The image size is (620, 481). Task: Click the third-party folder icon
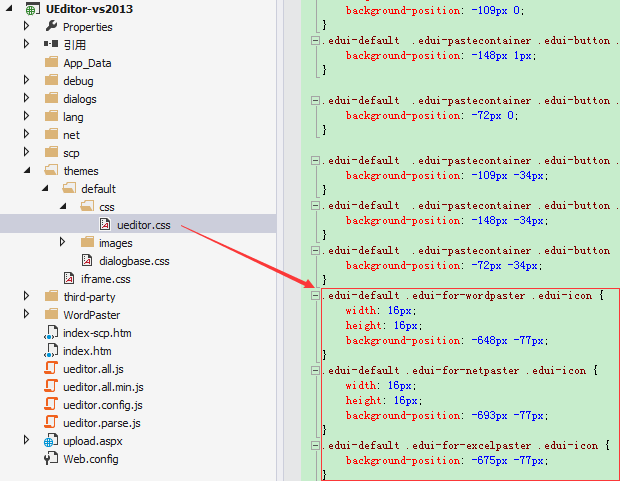(51, 296)
